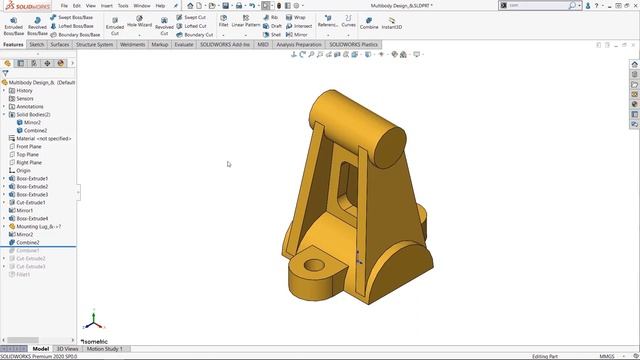Apply the Fillet tool
The width and height of the screenshot is (640, 360).
tap(223, 21)
